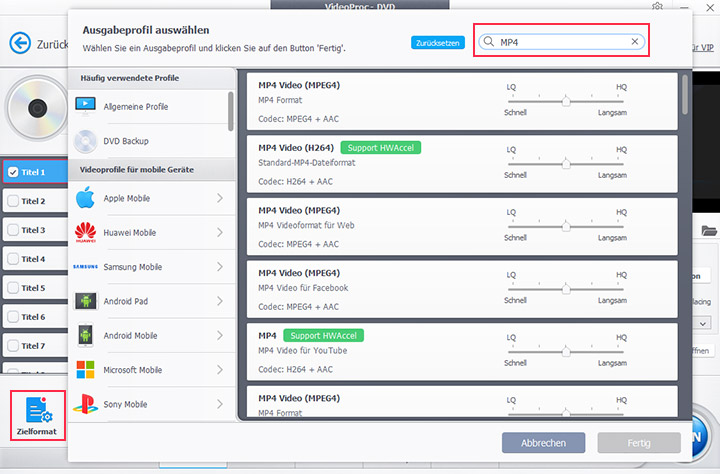
Task: Click the 'Häufig verwendete Profile' header
Action: (130, 78)
